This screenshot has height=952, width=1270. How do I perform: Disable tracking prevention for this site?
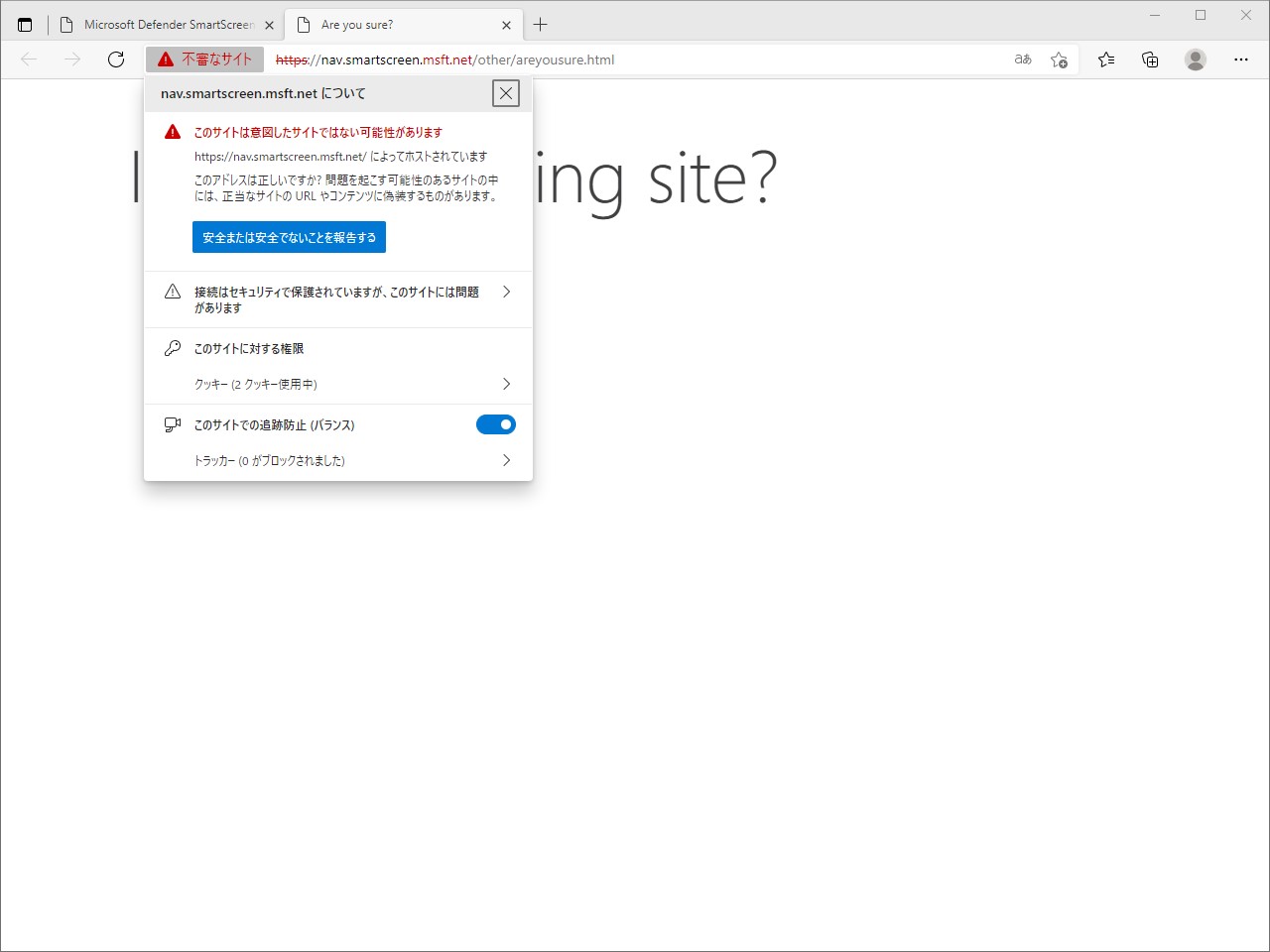(495, 424)
